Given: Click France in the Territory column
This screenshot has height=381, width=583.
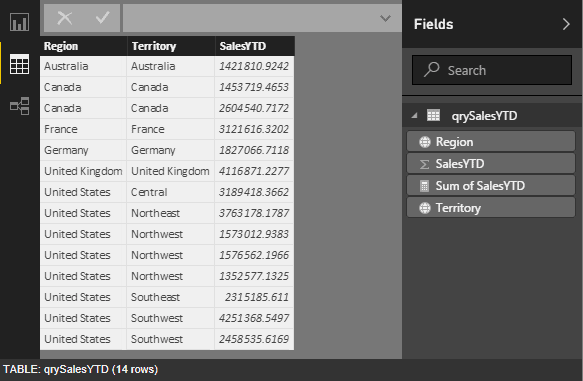Looking at the screenshot, I should coord(148,129).
